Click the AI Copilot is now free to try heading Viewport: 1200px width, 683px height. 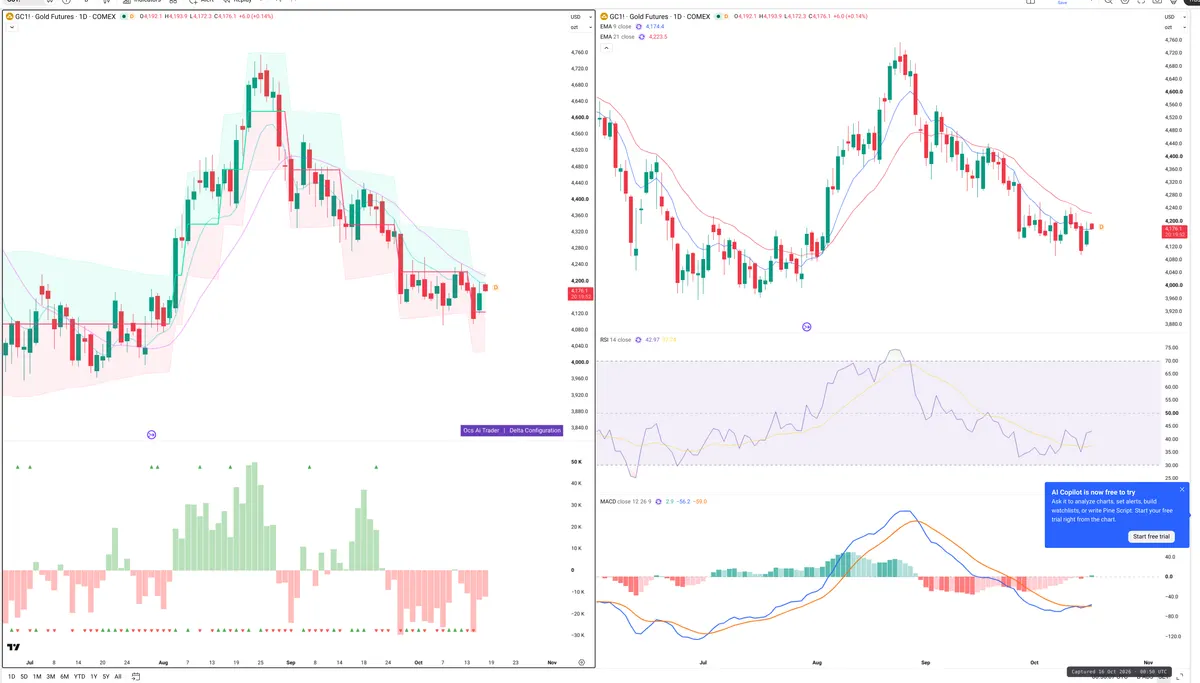(1093, 492)
